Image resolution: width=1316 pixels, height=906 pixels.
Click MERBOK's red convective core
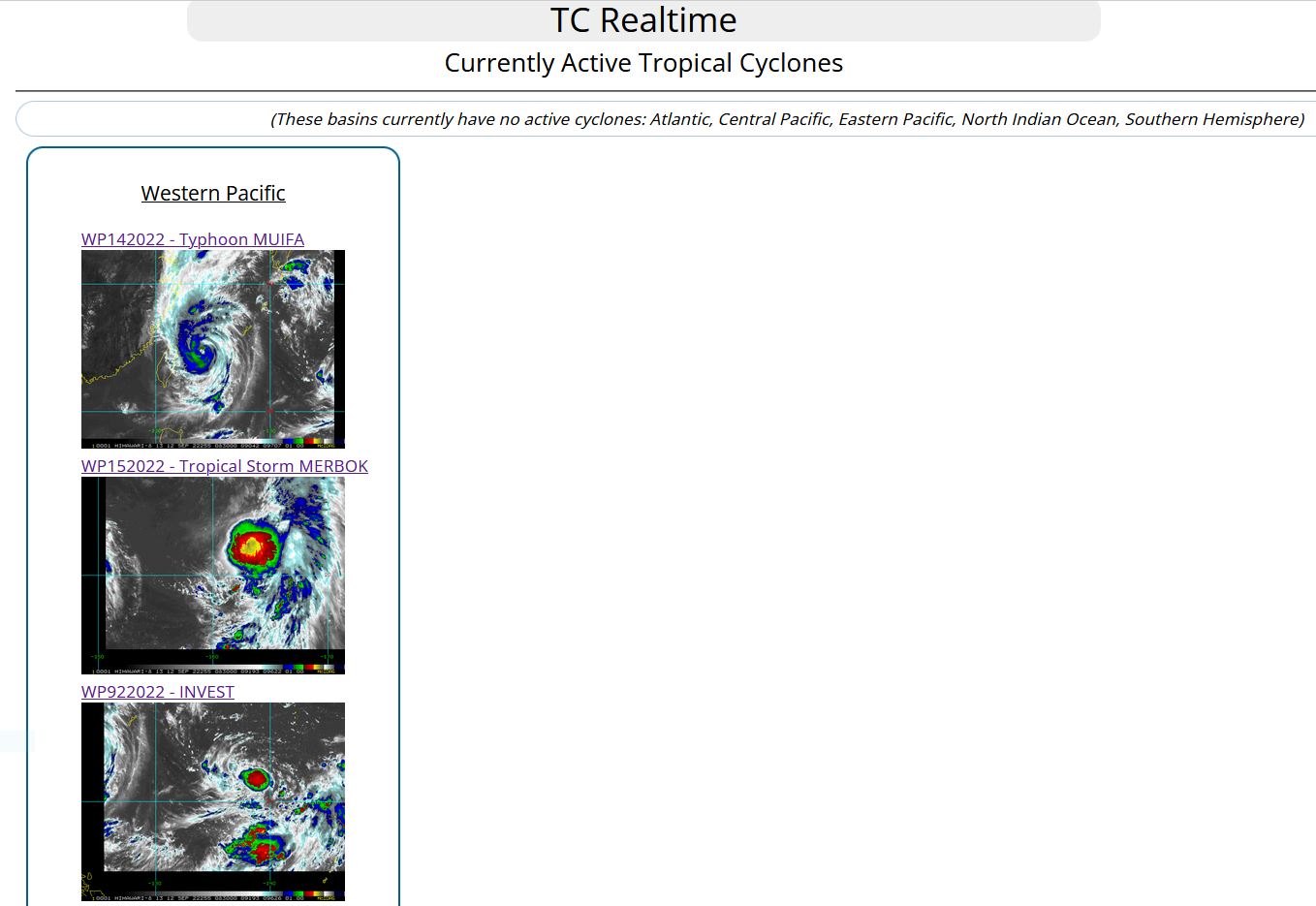(x=253, y=547)
